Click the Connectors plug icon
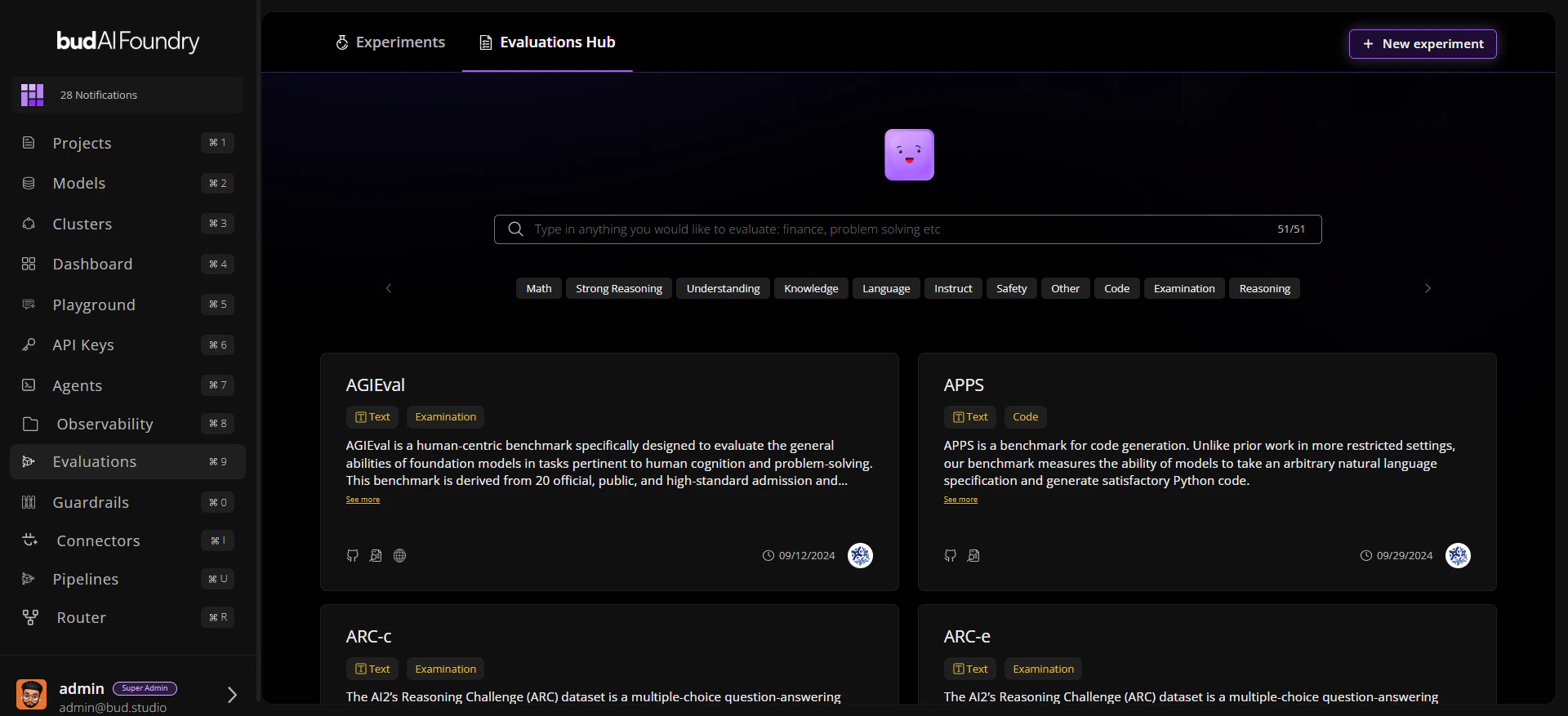 pos(30,540)
